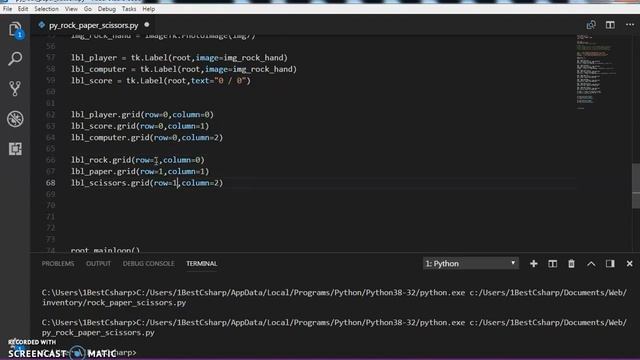Click the unsaved dot on file tab
The width and height of the screenshot is (640, 360).
coord(147,25)
